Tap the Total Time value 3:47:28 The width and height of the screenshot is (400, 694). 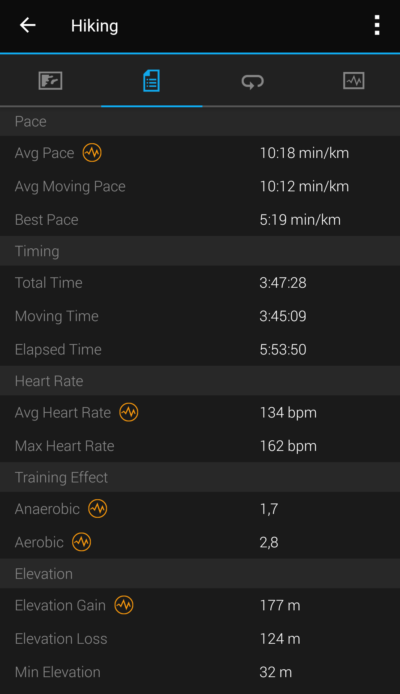pyautogui.click(x=283, y=283)
